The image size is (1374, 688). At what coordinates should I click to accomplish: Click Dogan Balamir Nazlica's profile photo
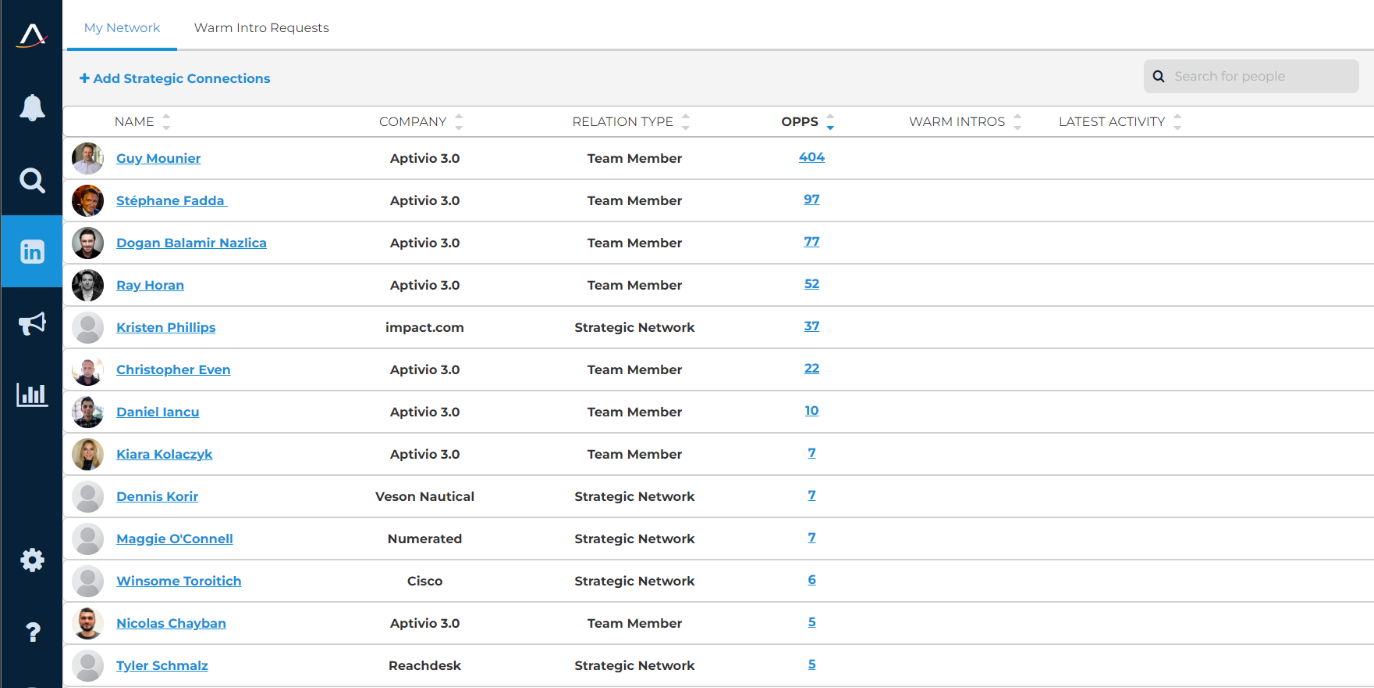click(88, 243)
